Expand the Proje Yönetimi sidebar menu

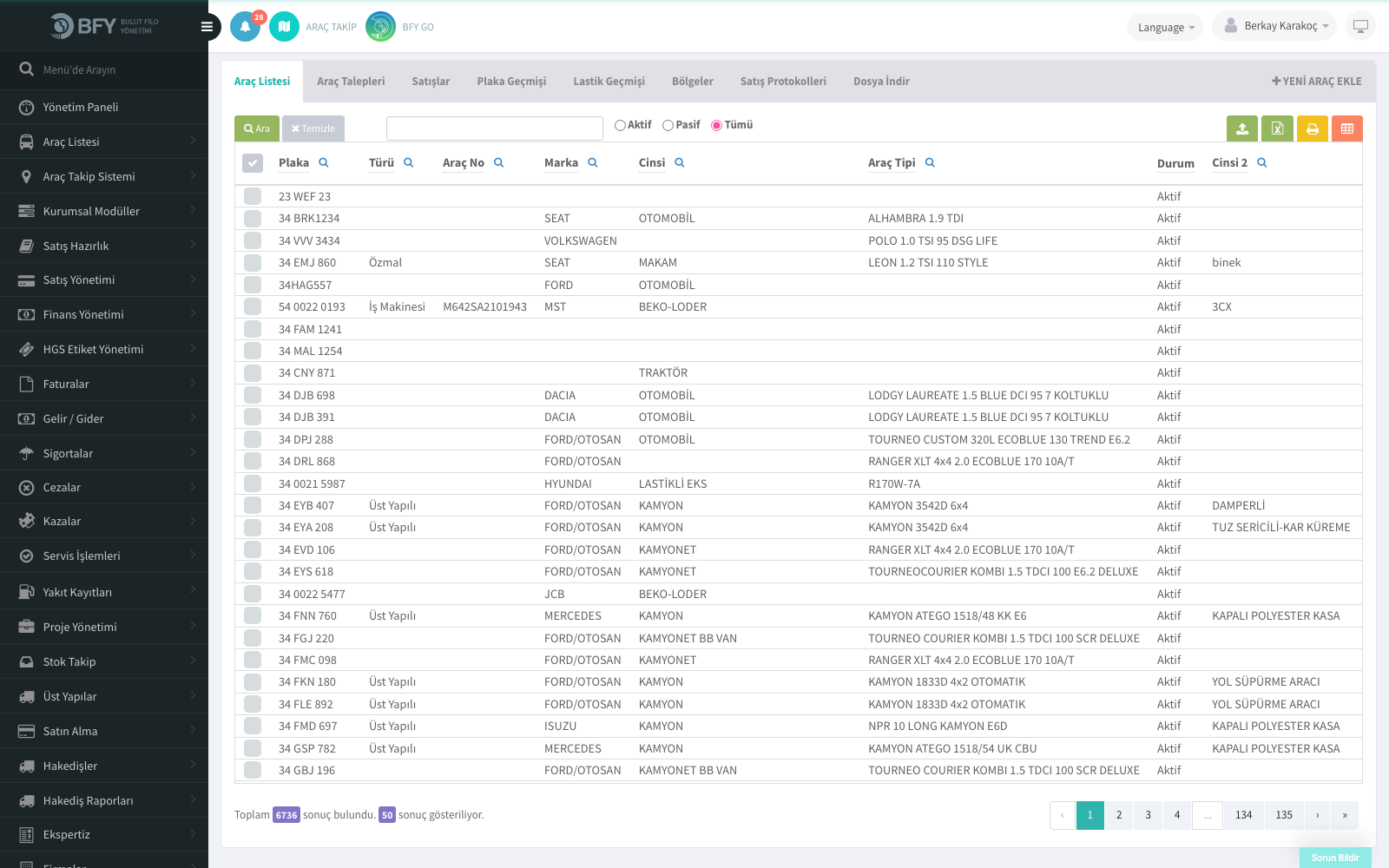[104, 627]
